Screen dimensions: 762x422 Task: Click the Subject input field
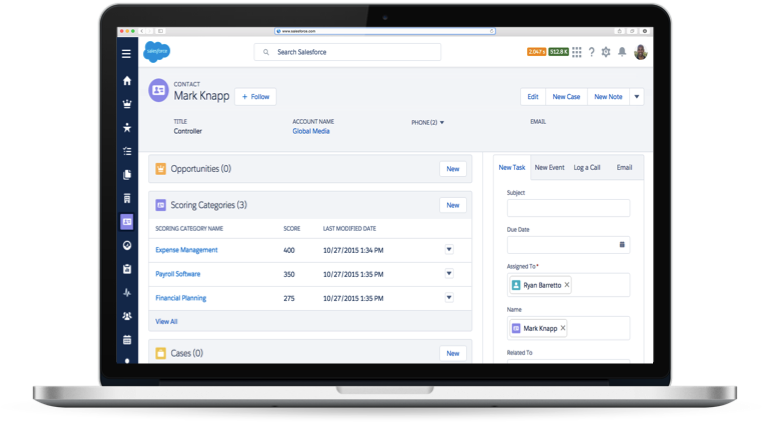point(568,208)
